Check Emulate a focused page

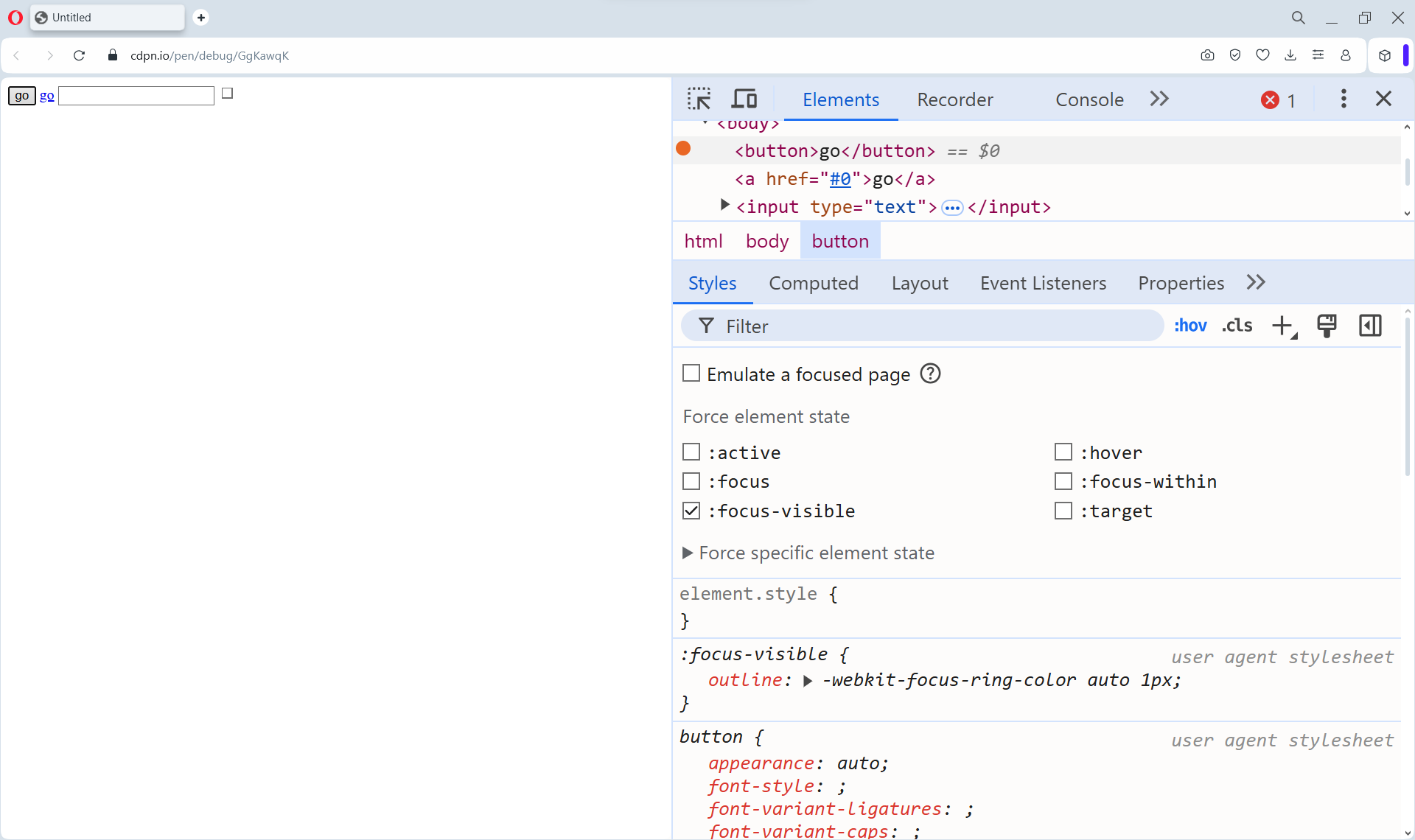691,374
